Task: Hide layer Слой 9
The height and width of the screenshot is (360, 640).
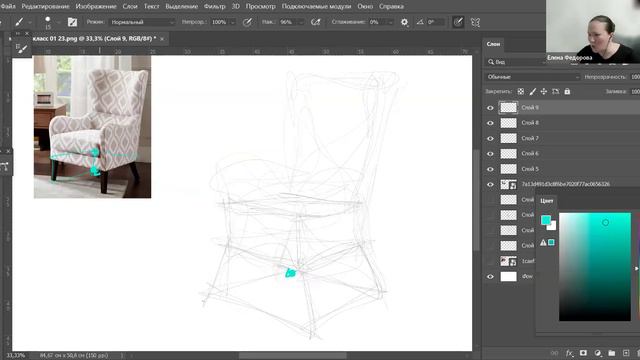Action: pos(490,108)
